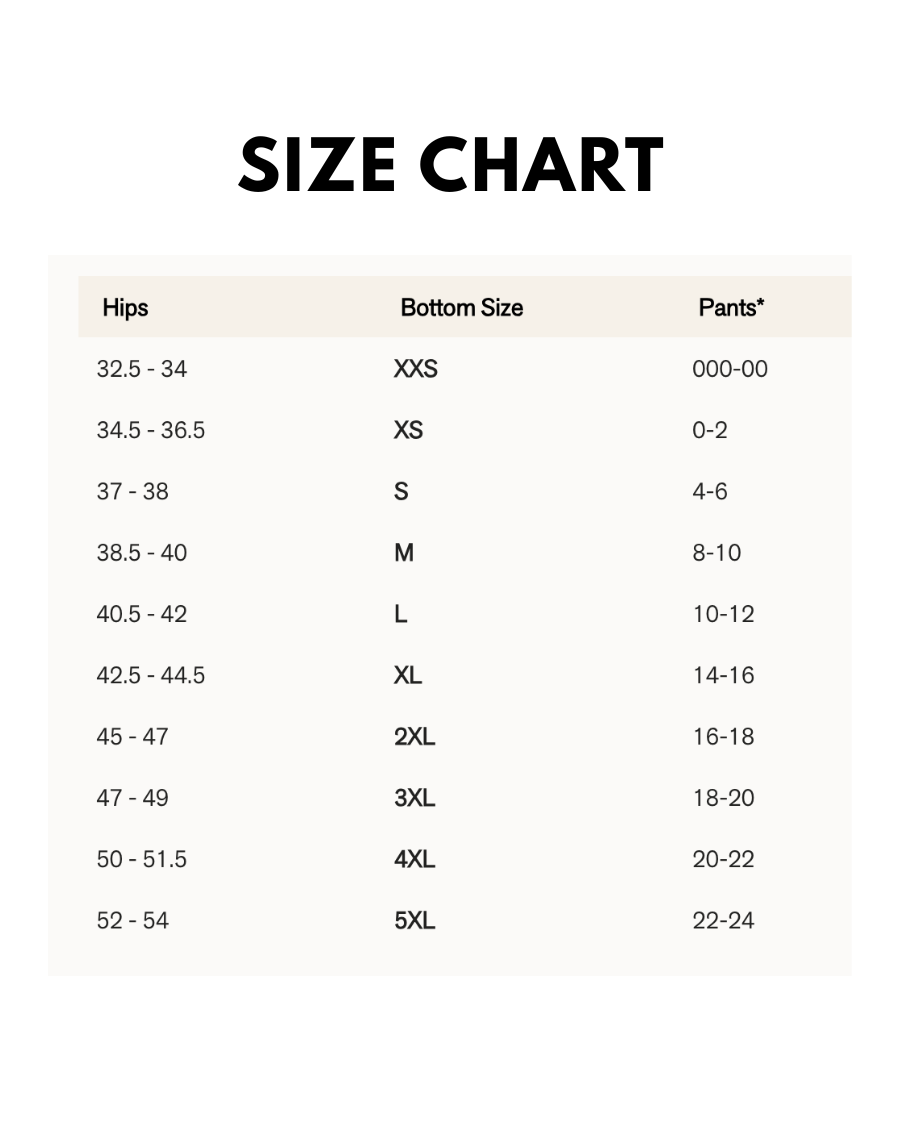Select pants size 8-10

click(716, 553)
